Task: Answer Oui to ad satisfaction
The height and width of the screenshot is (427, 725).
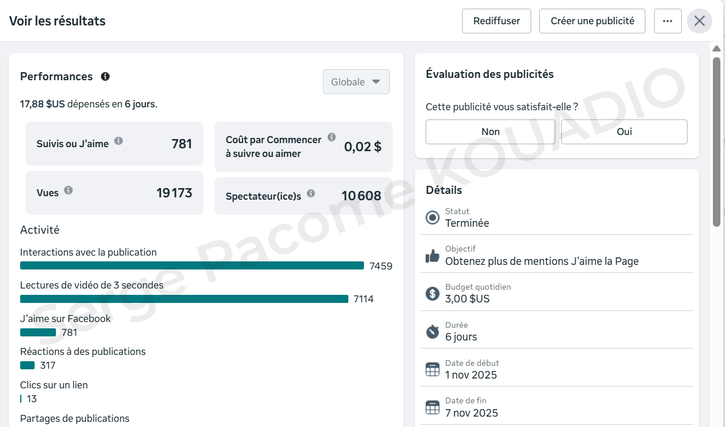Action: click(x=624, y=132)
